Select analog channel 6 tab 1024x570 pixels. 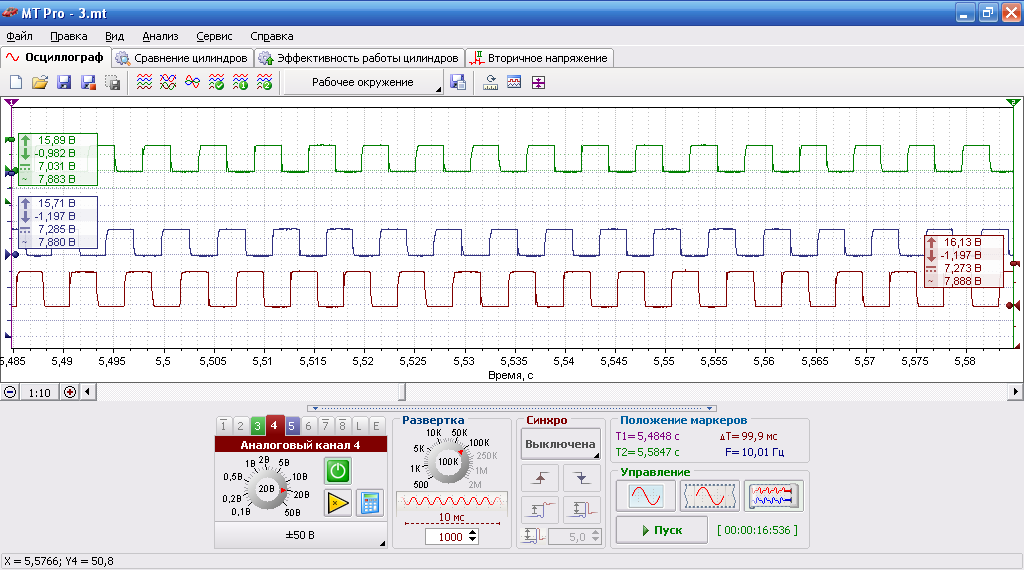tap(308, 426)
